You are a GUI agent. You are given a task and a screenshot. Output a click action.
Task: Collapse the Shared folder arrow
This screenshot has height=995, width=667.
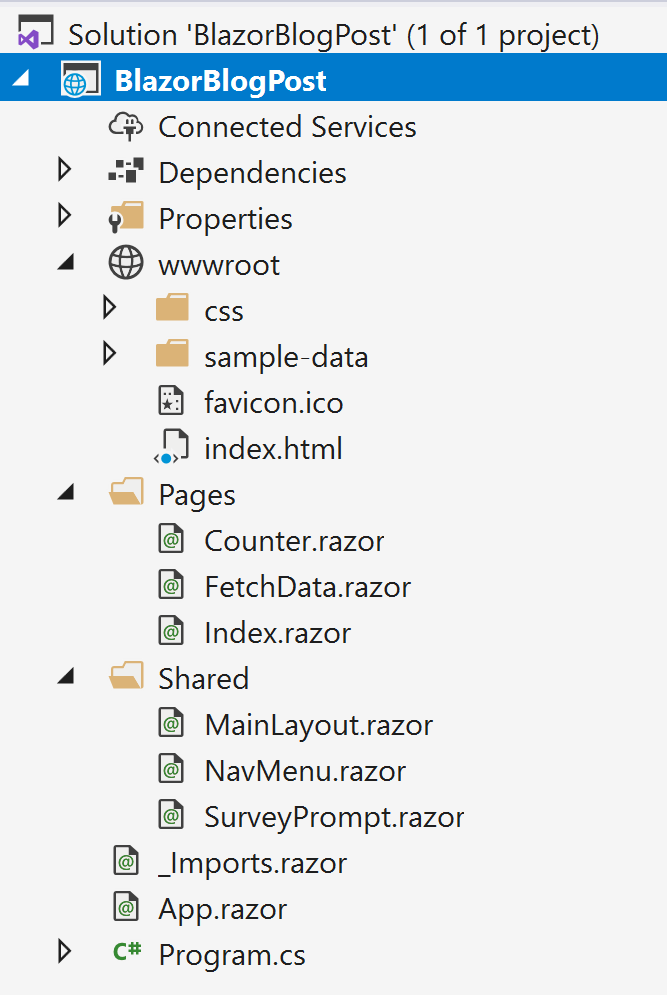click(x=66, y=676)
